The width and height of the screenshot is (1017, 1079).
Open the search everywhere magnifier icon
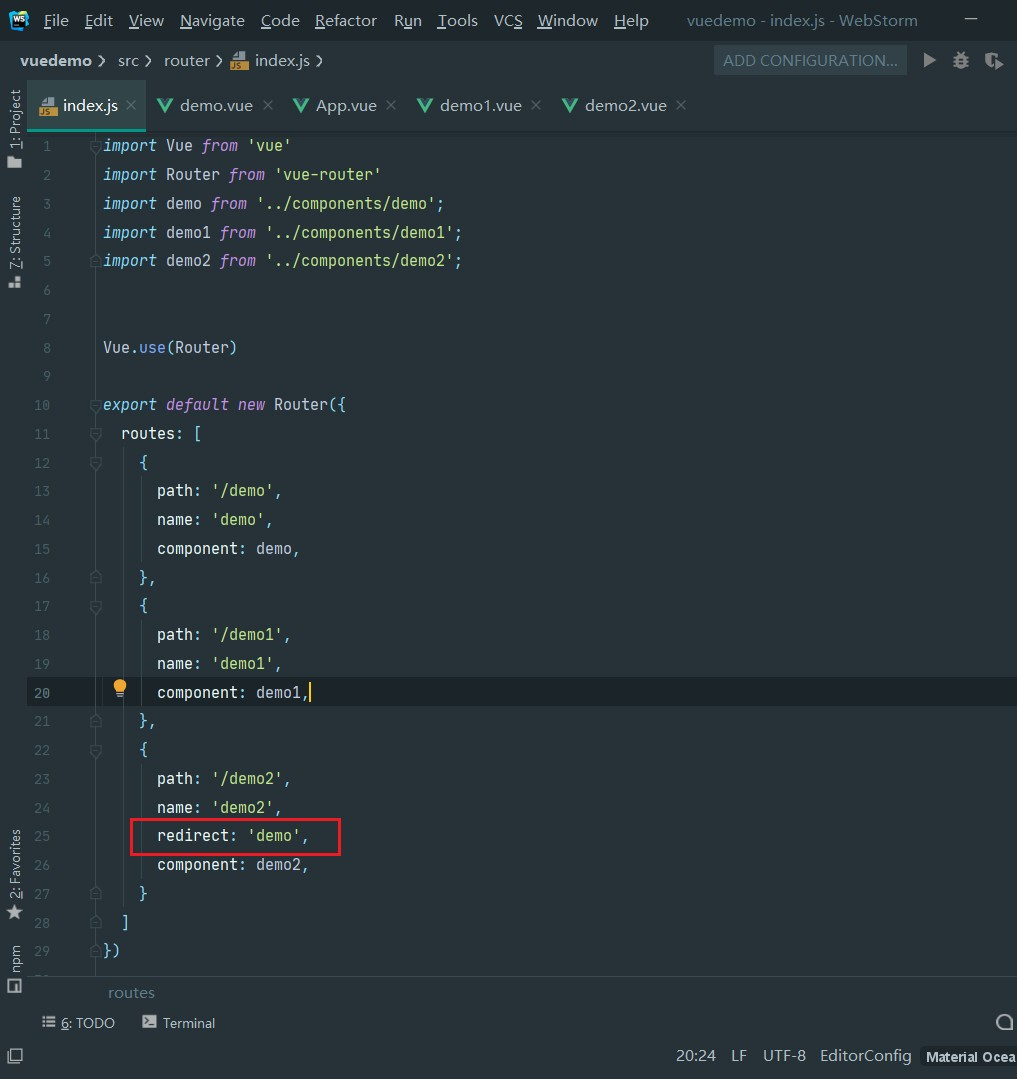1004,1022
